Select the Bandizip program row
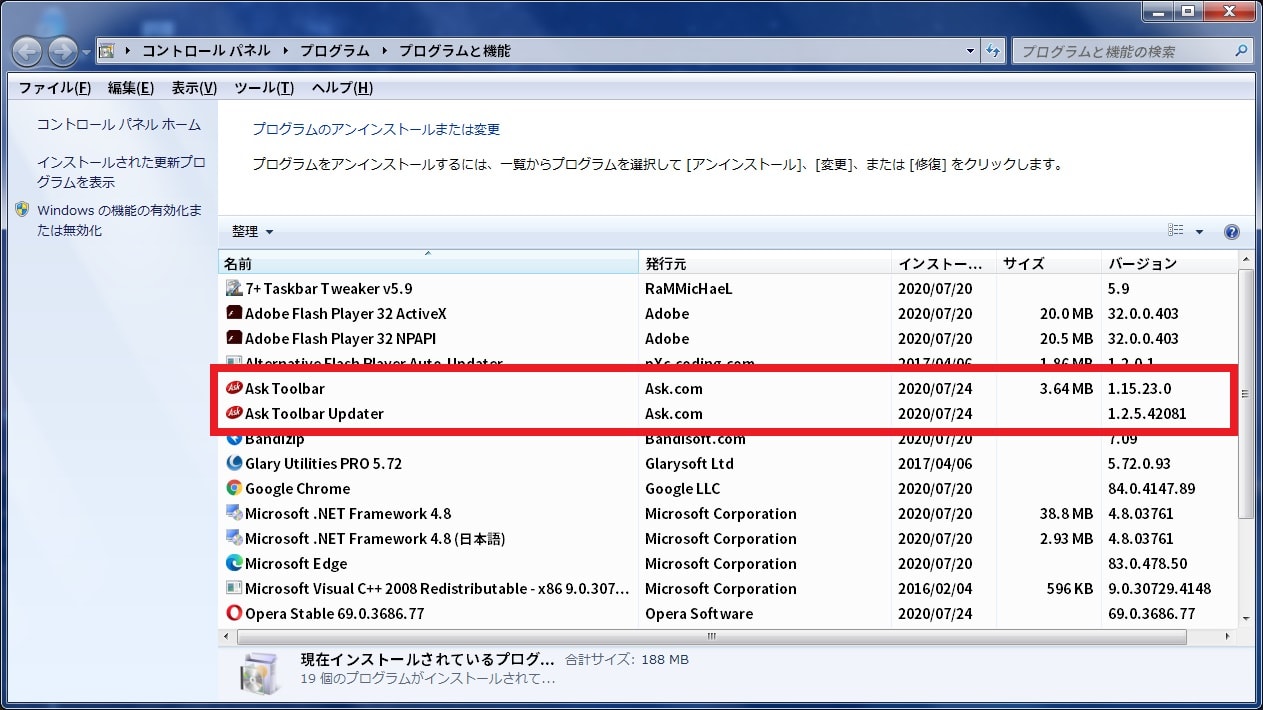The width and height of the screenshot is (1263, 710). (728, 439)
